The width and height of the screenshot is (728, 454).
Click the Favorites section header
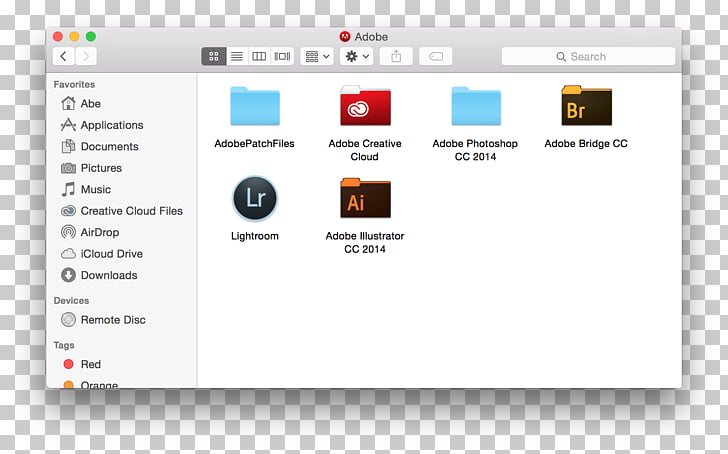pyautogui.click(x=74, y=84)
